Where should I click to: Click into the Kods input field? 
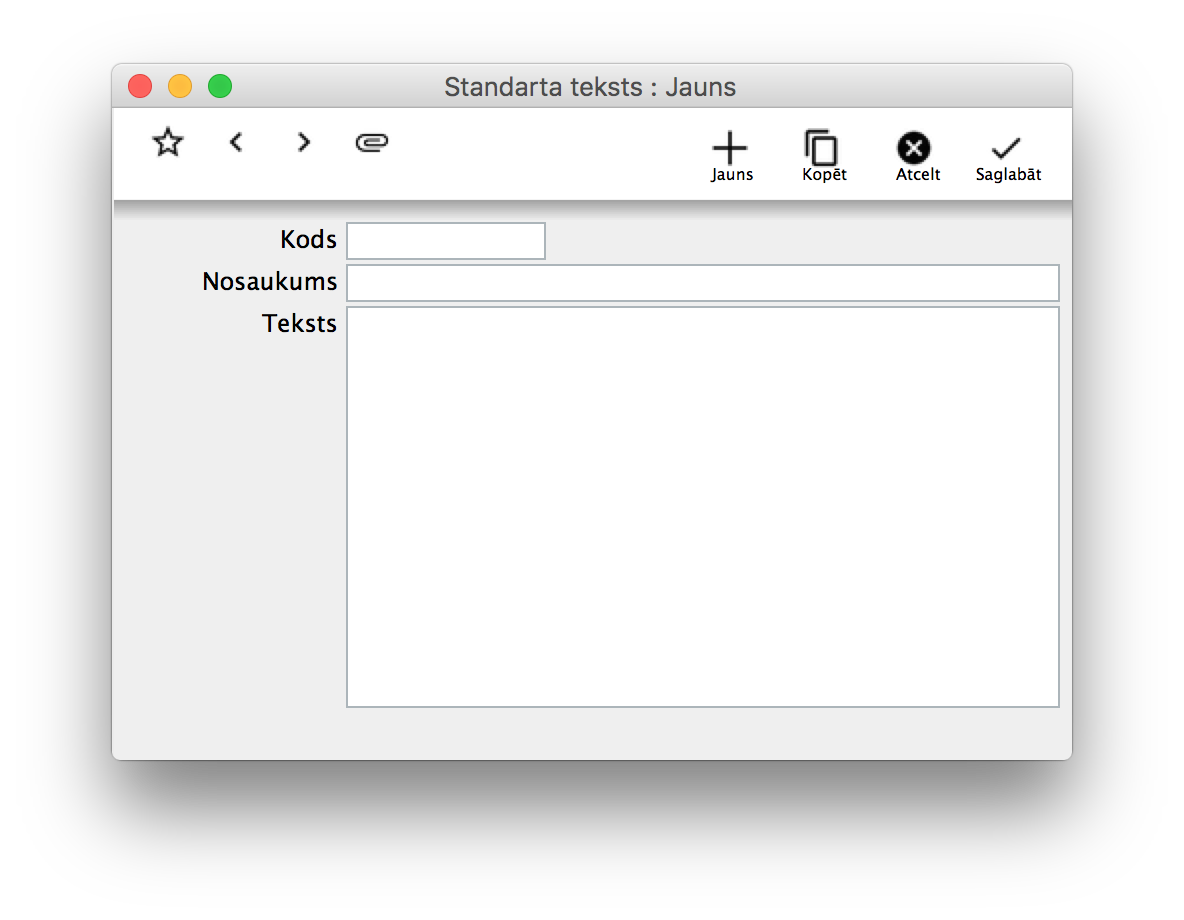(x=446, y=241)
